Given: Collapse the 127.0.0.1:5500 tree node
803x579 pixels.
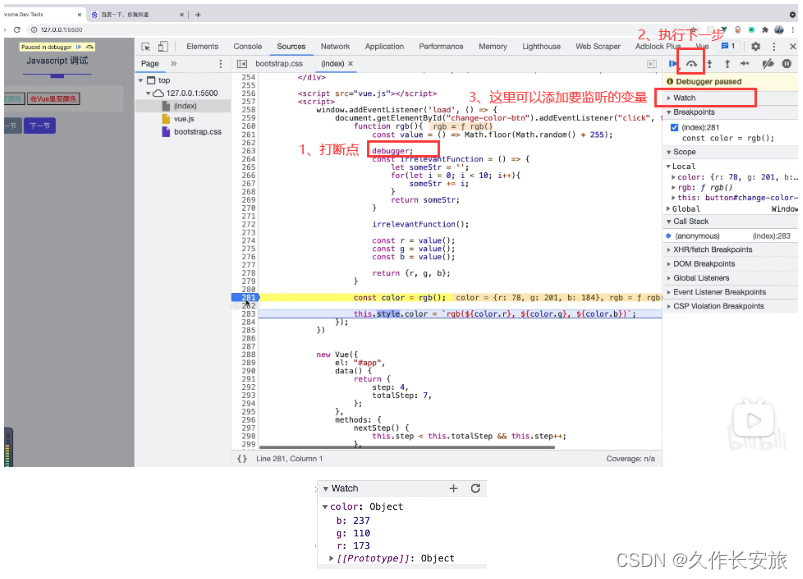Looking at the screenshot, I should (148, 93).
